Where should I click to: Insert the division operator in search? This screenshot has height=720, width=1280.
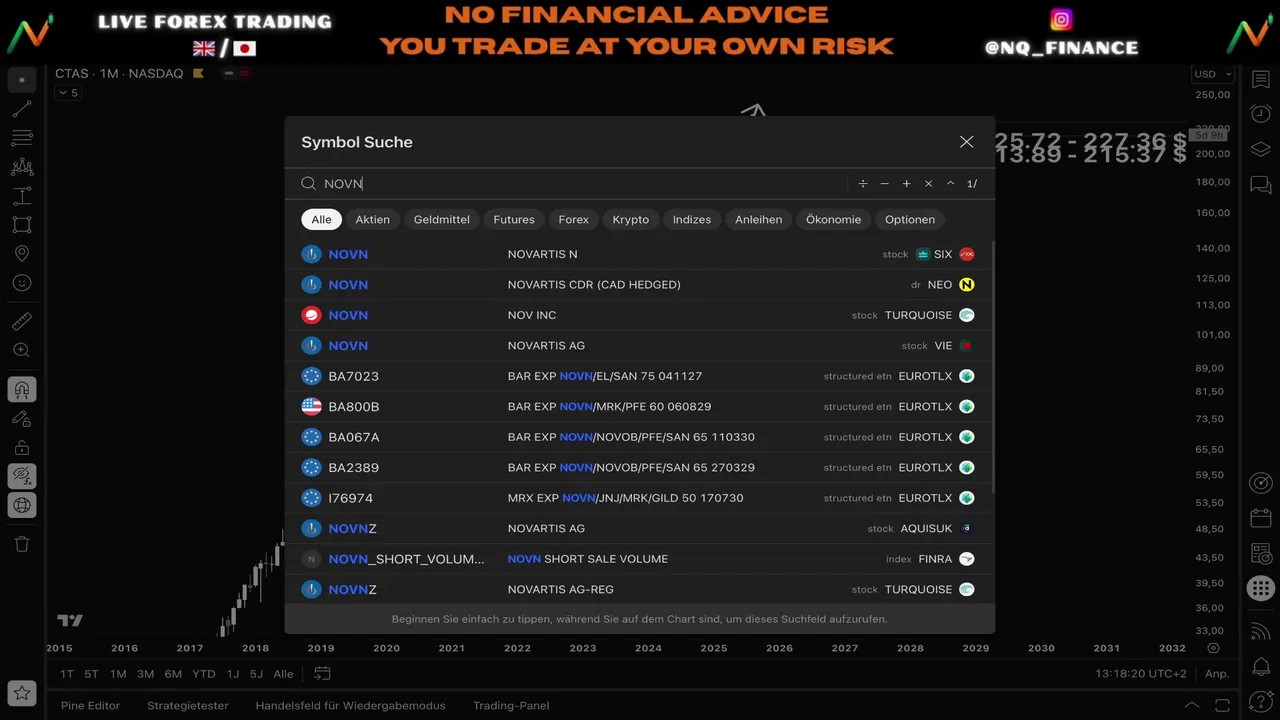pos(863,184)
